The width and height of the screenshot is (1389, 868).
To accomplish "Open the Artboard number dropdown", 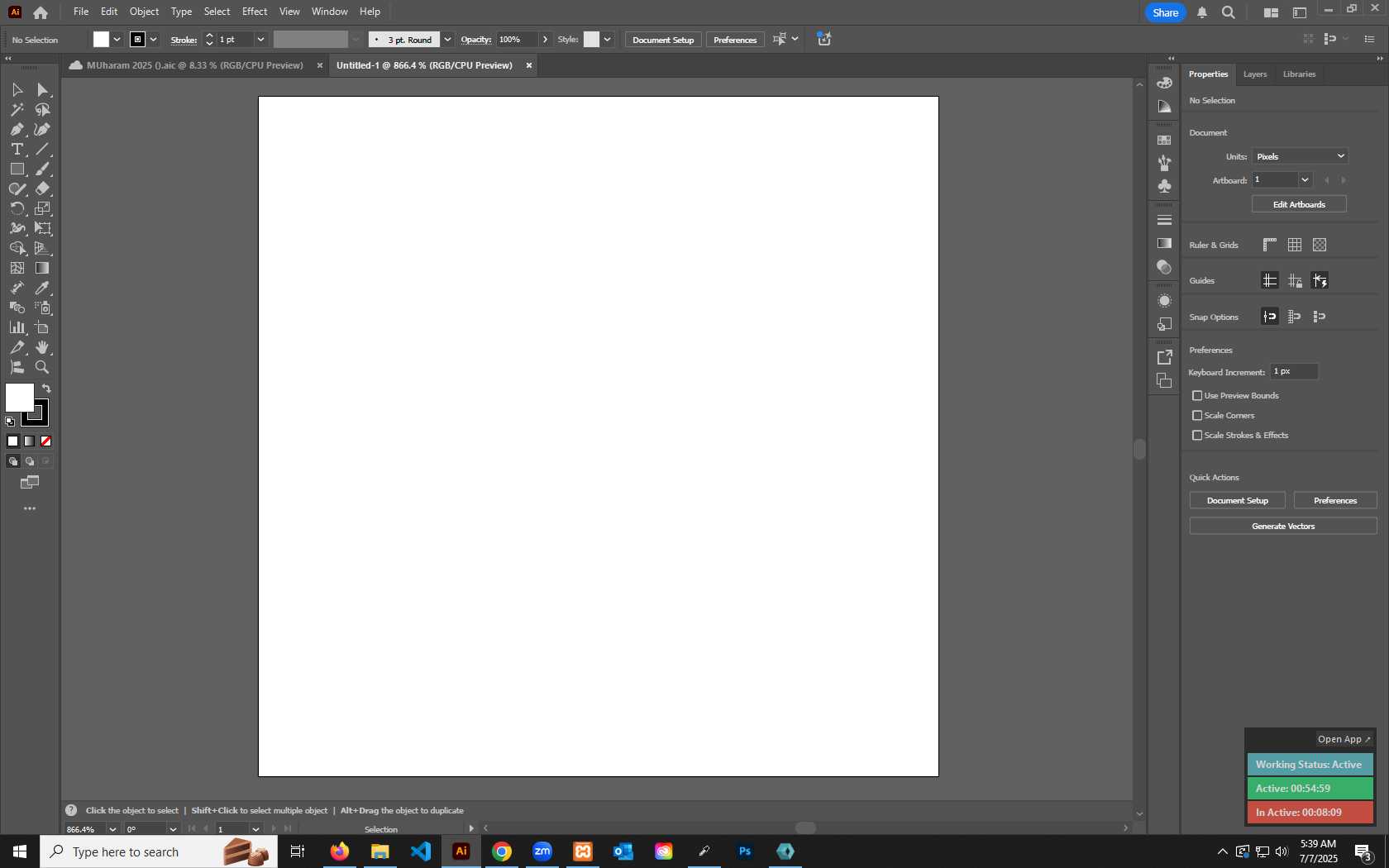I will [x=1305, y=180].
